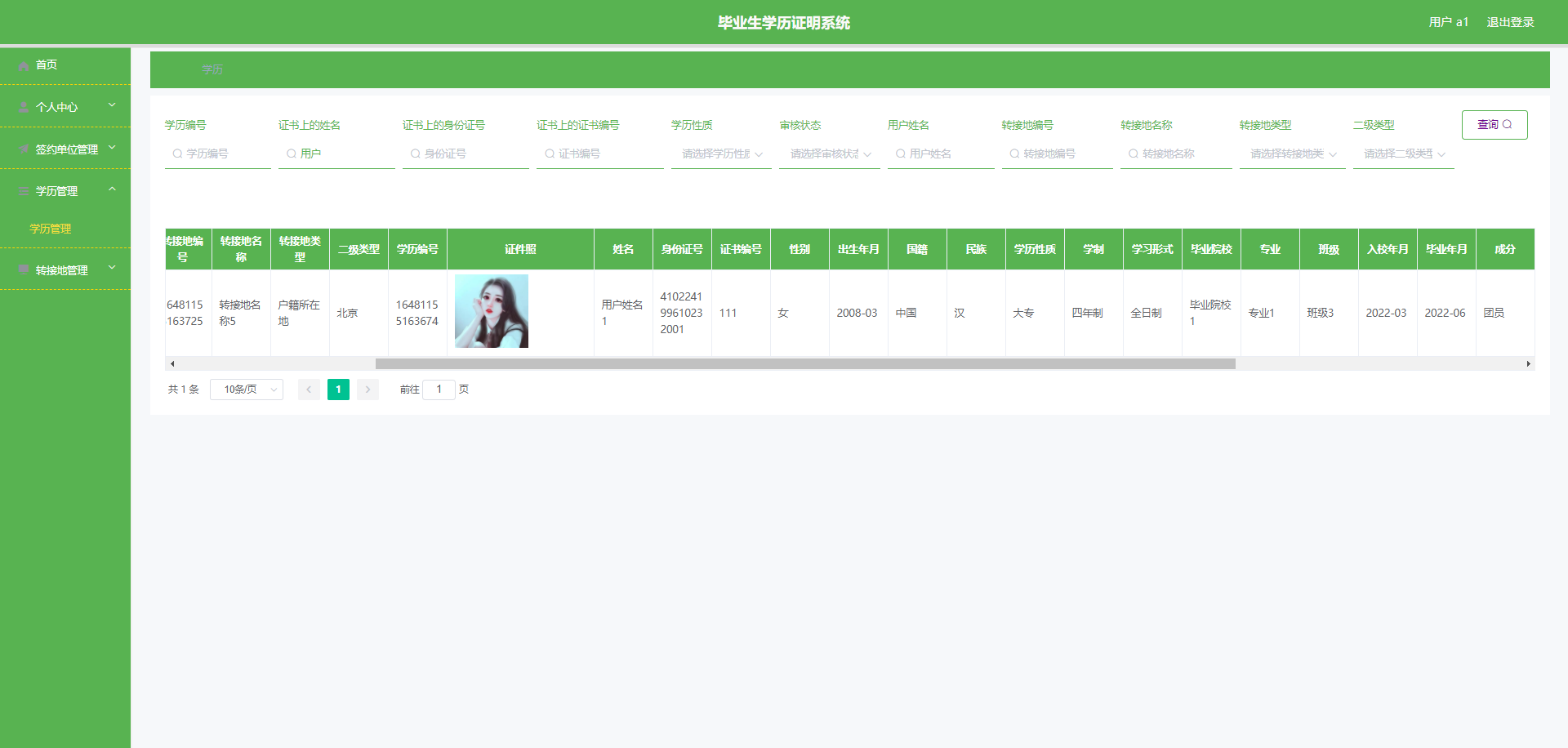
Task: Click the table's scroll left arrow
Action: pyautogui.click(x=172, y=363)
